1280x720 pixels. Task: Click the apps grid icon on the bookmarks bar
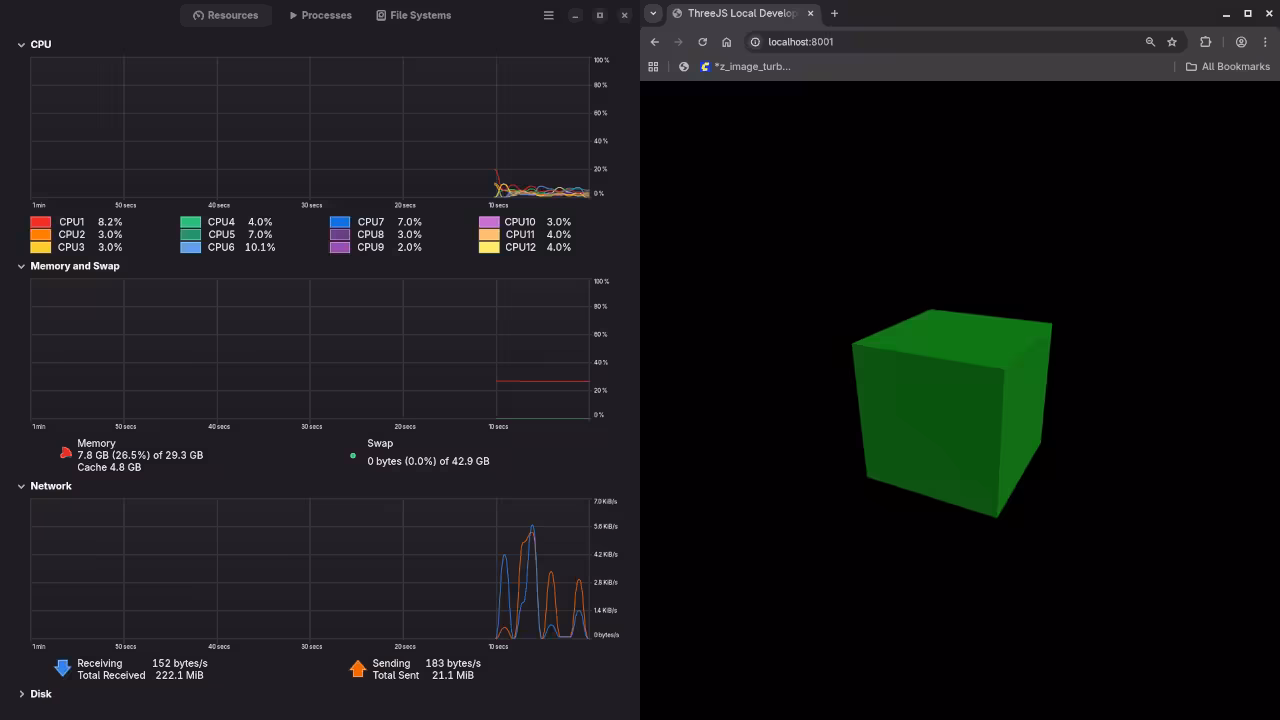(653, 66)
